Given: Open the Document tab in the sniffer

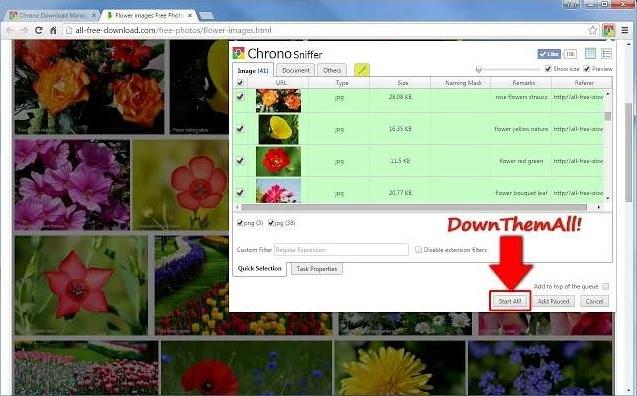Looking at the screenshot, I should click(x=296, y=70).
